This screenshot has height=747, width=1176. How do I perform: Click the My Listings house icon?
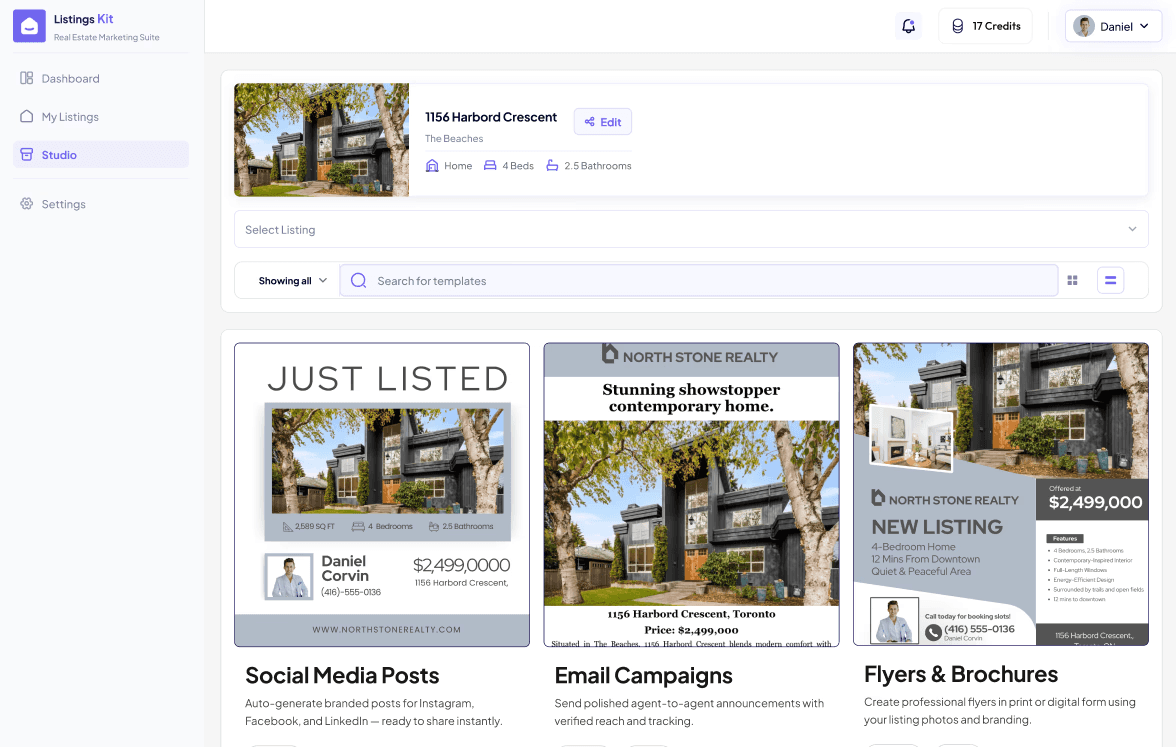click(x=26, y=116)
